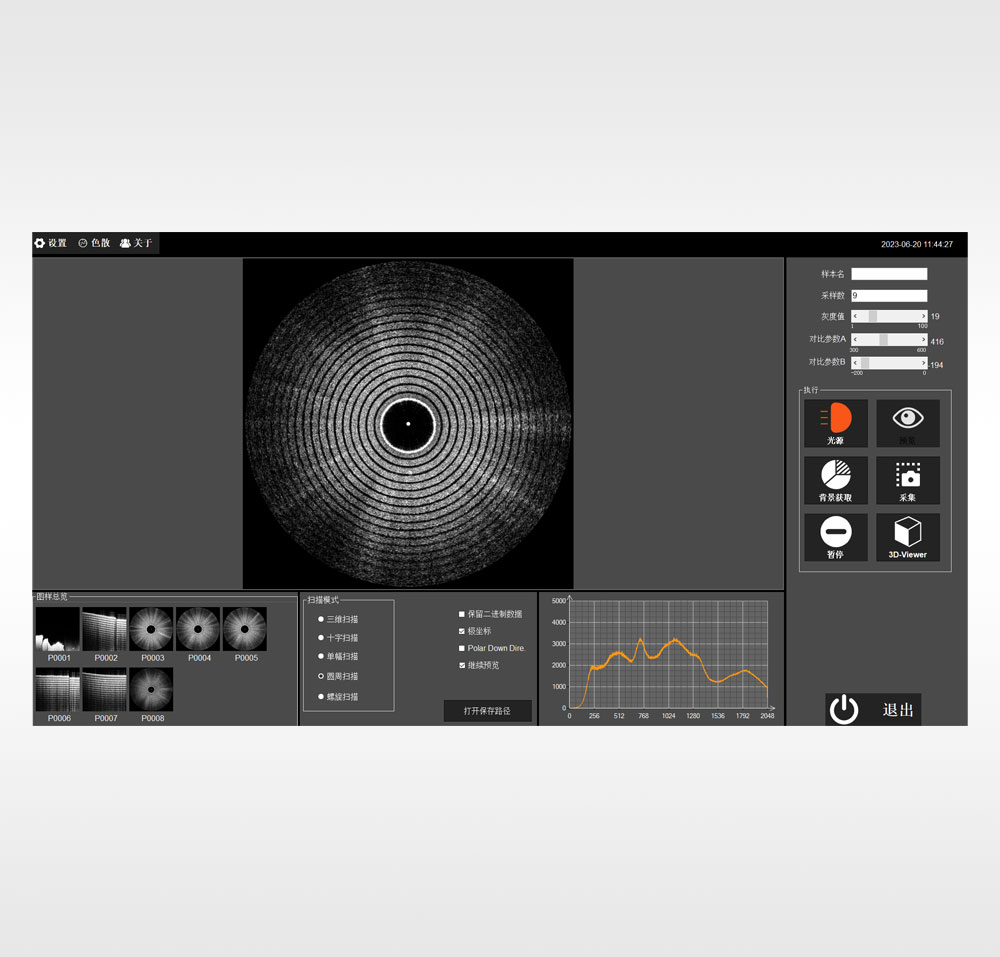Image resolution: width=1000 pixels, height=957 pixels.
Task: Select the P0003 thumbnail
Action: pos(152,629)
